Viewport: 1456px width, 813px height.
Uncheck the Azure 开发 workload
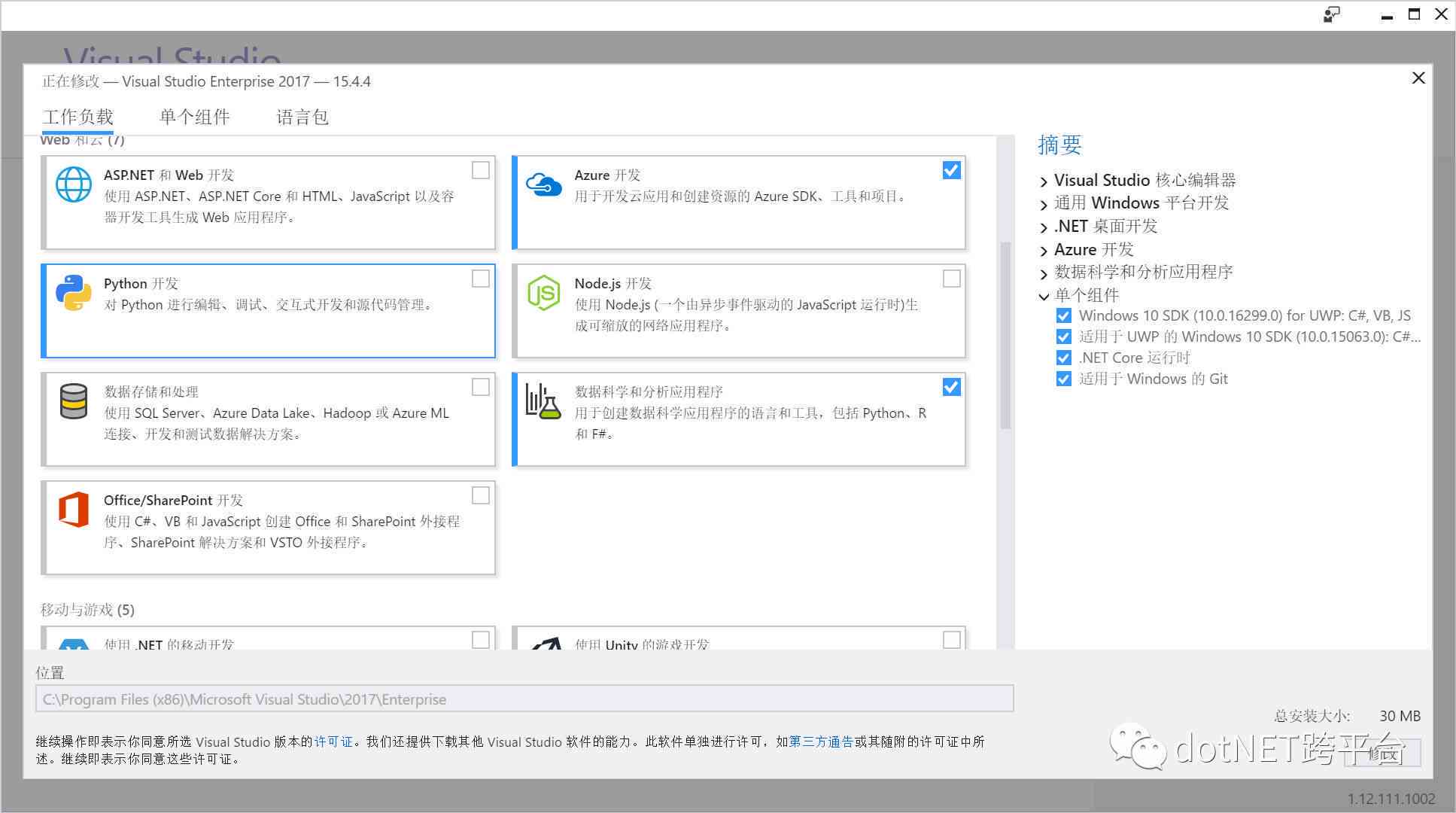pos(951,170)
